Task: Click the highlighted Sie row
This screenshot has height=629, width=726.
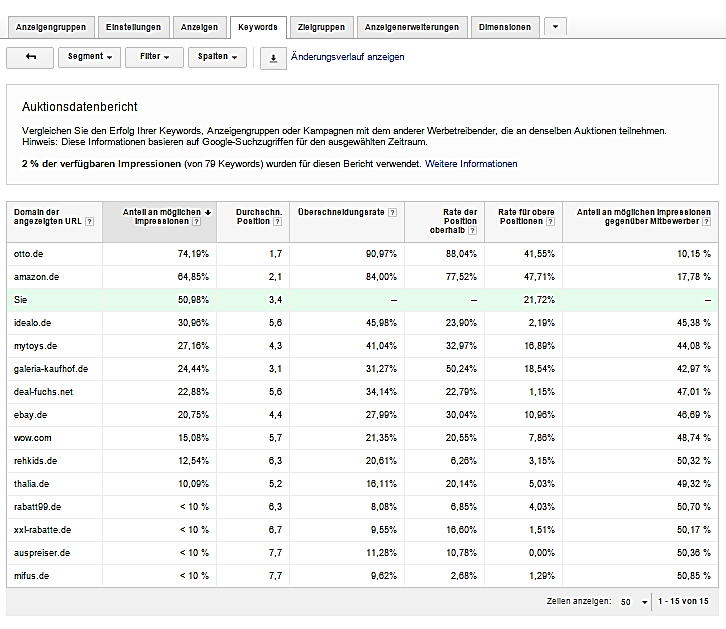Action: [x=363, y=300]
